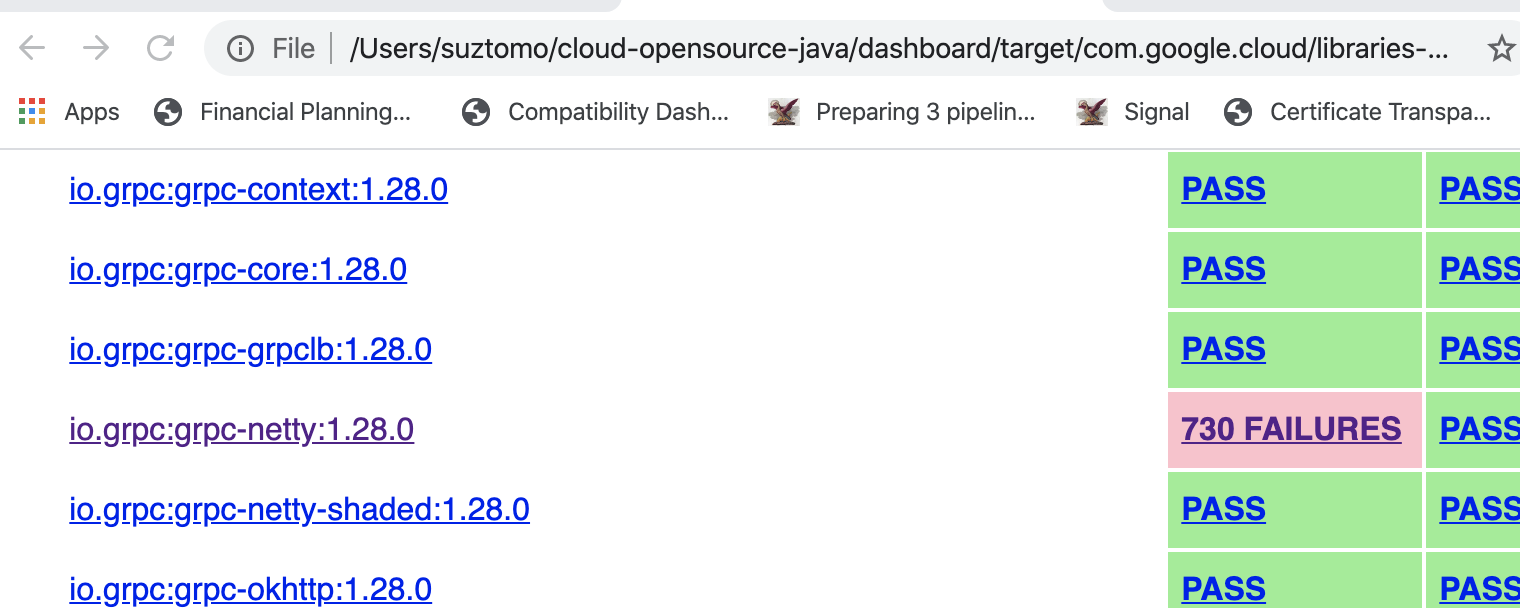Click PASS next to grpc-okhttp
Viewport: 1520px width, 608px height.
tap(1223, 589)
